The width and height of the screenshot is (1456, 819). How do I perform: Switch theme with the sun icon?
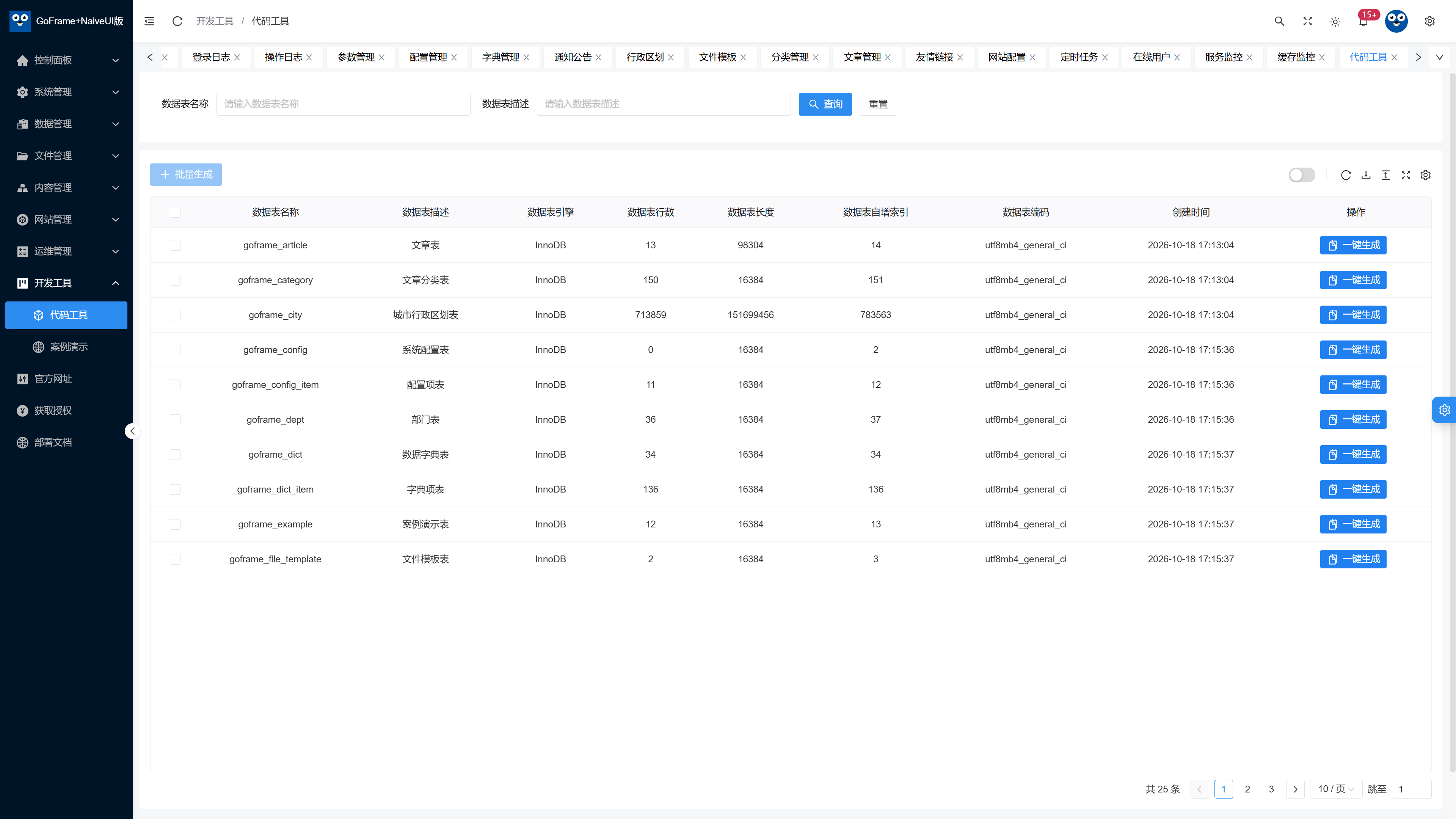(x=1335, y=22)
